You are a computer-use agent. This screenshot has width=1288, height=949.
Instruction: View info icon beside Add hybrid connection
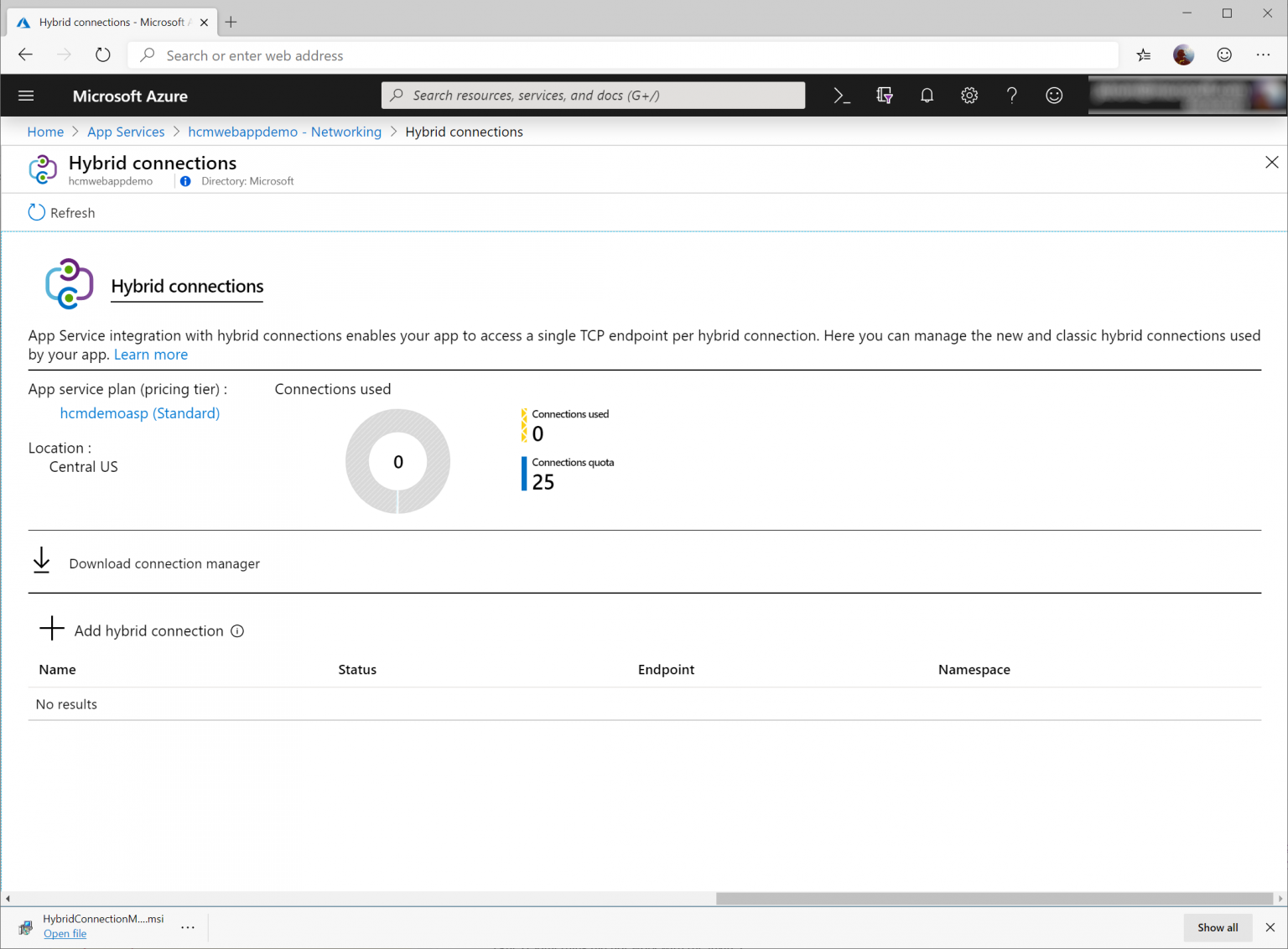pos(237,630)
